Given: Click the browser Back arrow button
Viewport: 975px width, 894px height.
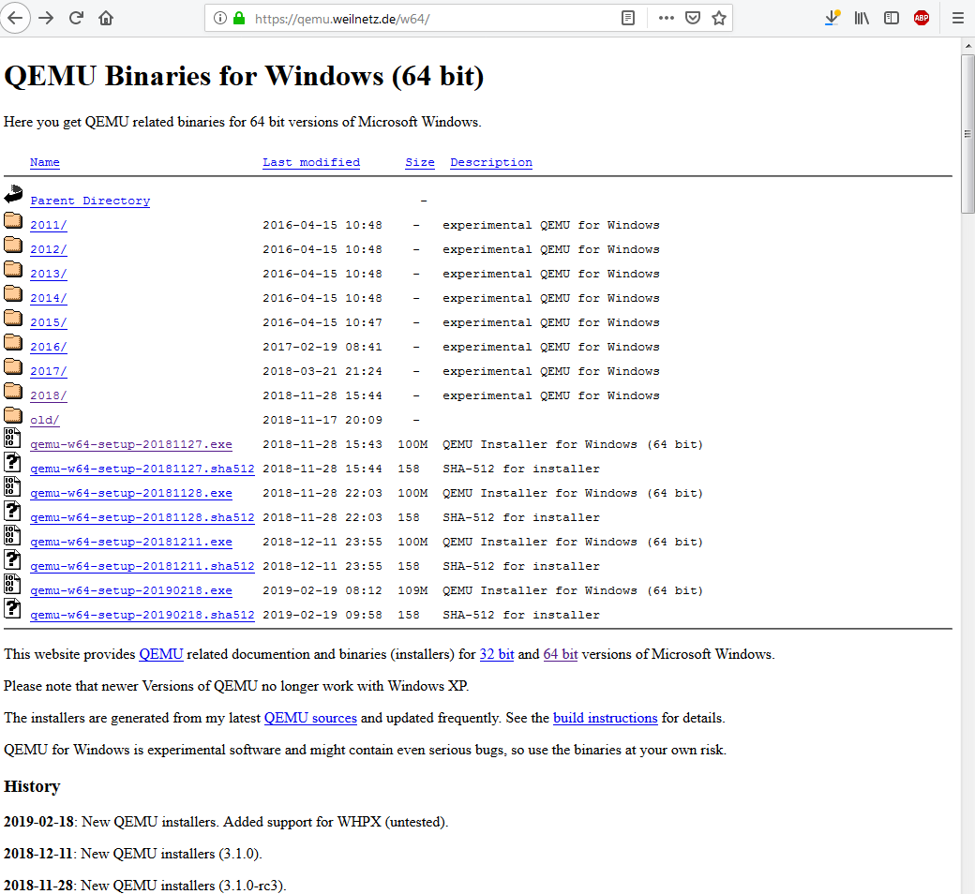Looking at the screenshot, I should coord(15,18).
